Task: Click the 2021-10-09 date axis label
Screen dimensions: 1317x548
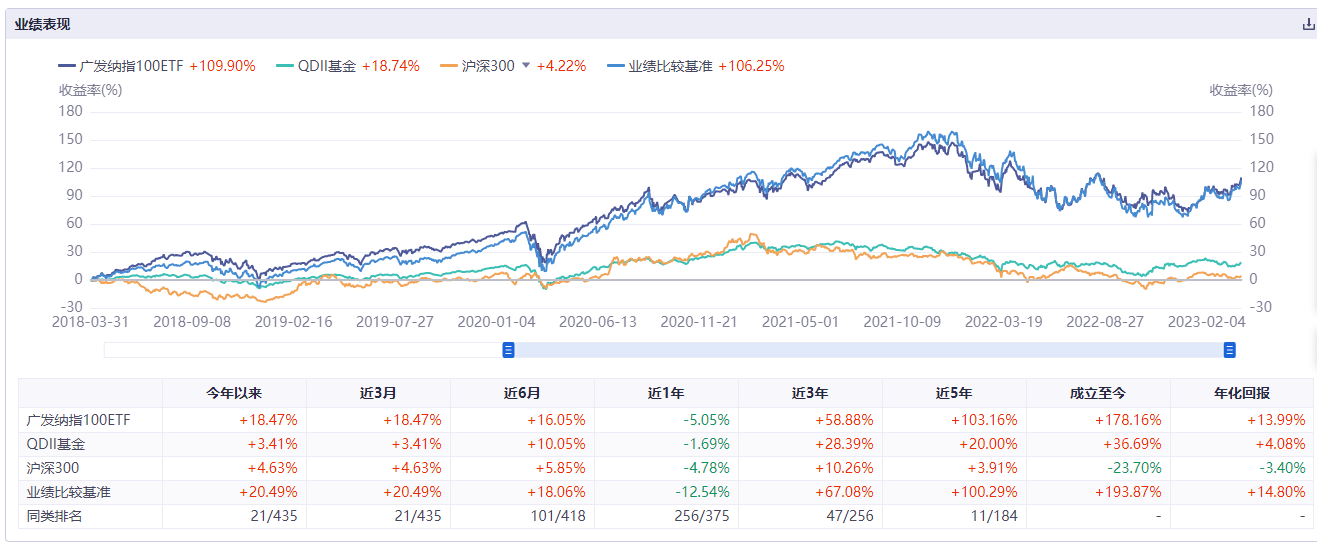Action: coord(902,322)
